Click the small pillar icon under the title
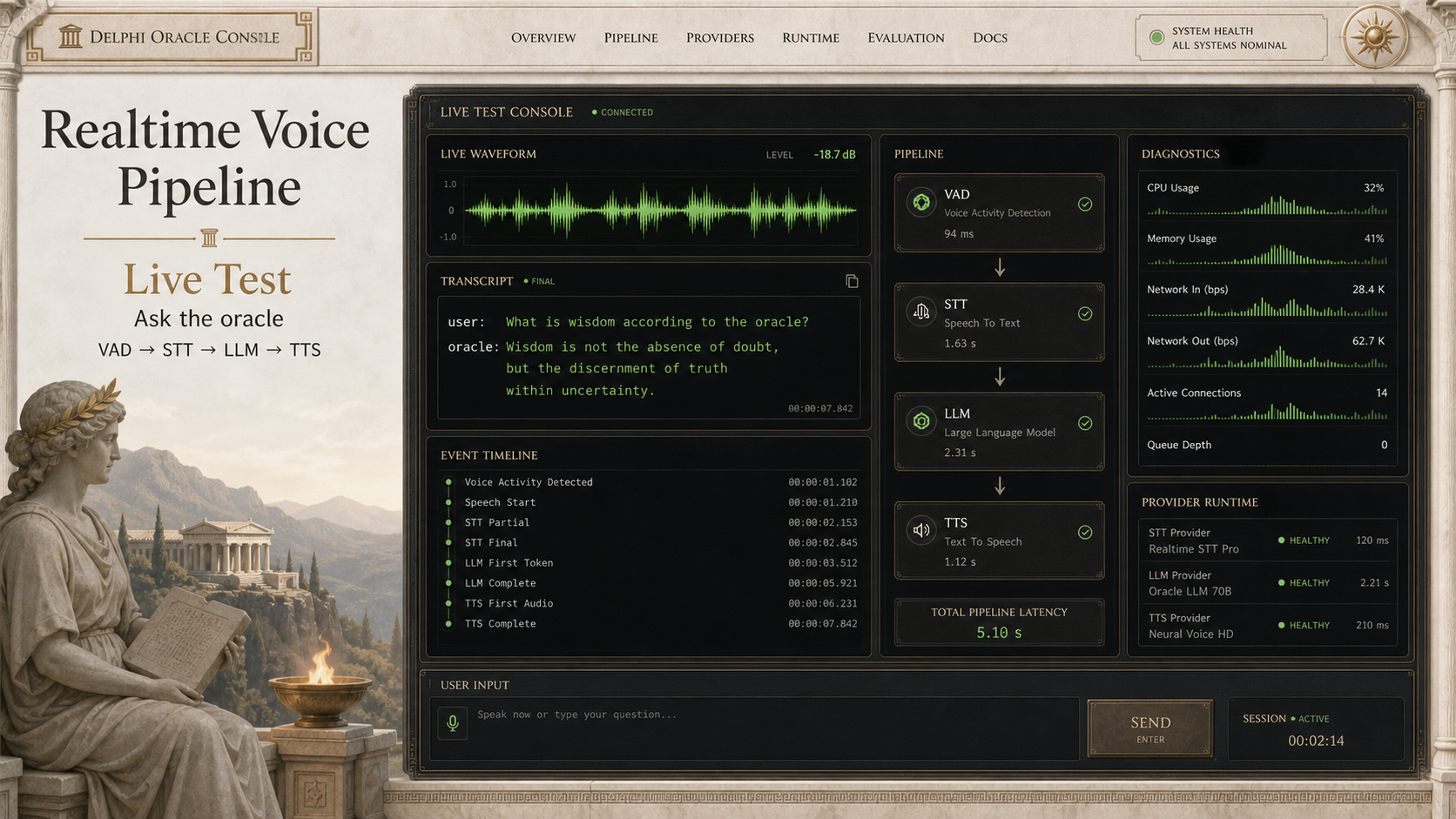Viewport: 1456px width, 819px height. click(209, 238)
